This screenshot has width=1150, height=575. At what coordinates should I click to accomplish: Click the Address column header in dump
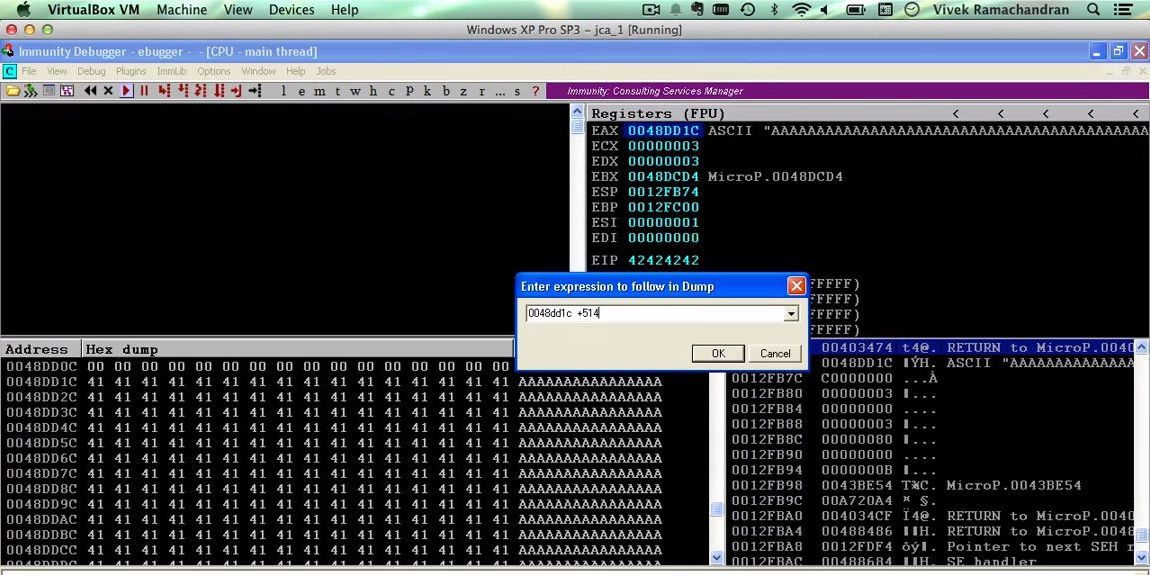pos(36,349)
